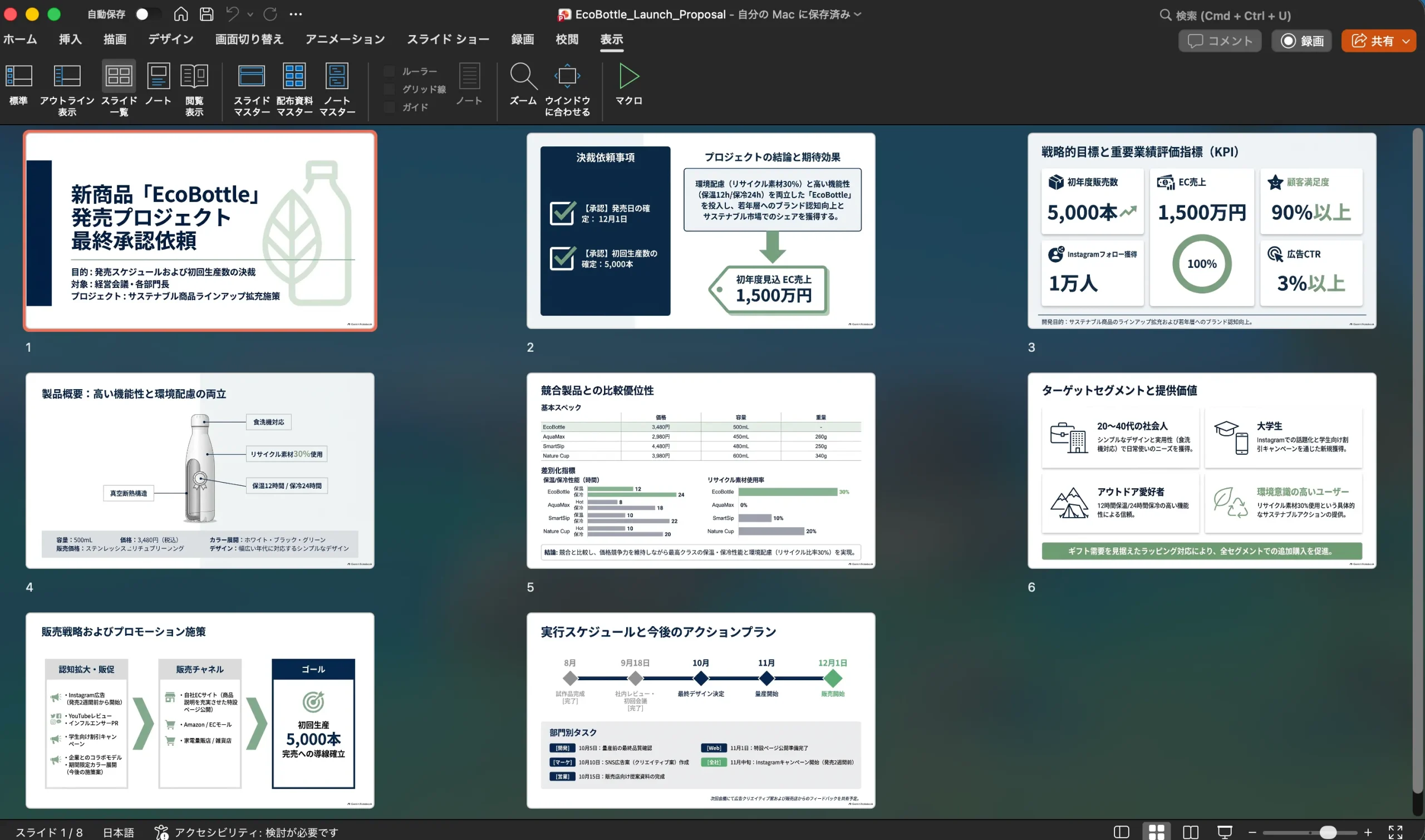Enable the ガイド guides checkbox
The height and width of the screenshot is (840, 1425).
tap(389, 107)
